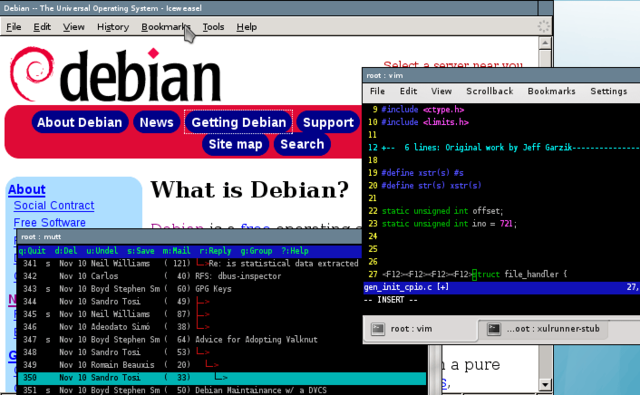Open the Tools menu in Iceweasel
Image resolution: width=640 pixels, height=395 pixels.
coord(213,27)
